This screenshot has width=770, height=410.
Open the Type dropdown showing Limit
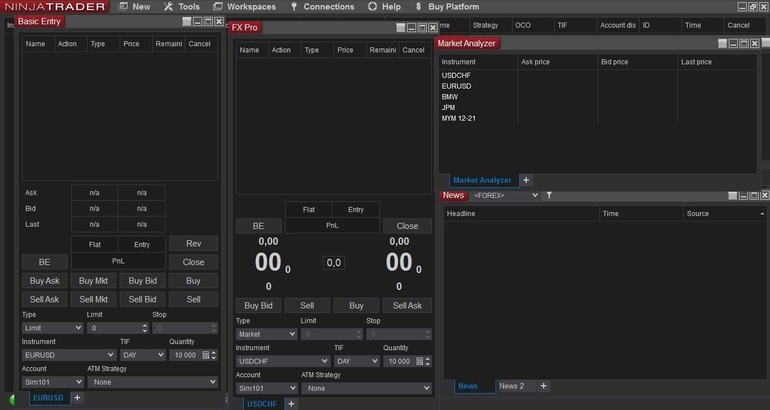(52, 328)
